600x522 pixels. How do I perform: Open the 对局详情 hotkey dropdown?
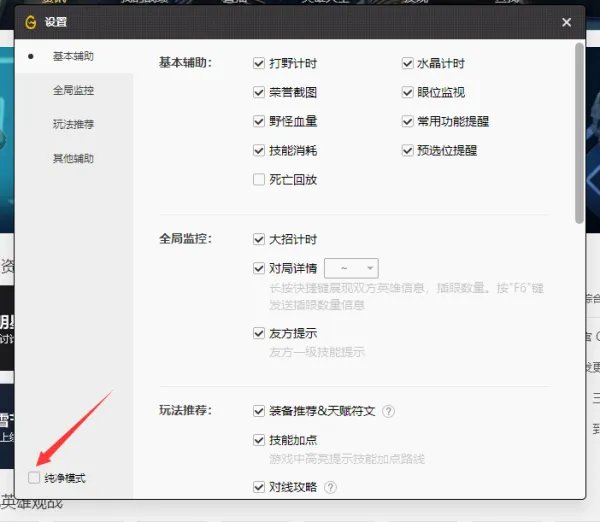pos(351,268)
